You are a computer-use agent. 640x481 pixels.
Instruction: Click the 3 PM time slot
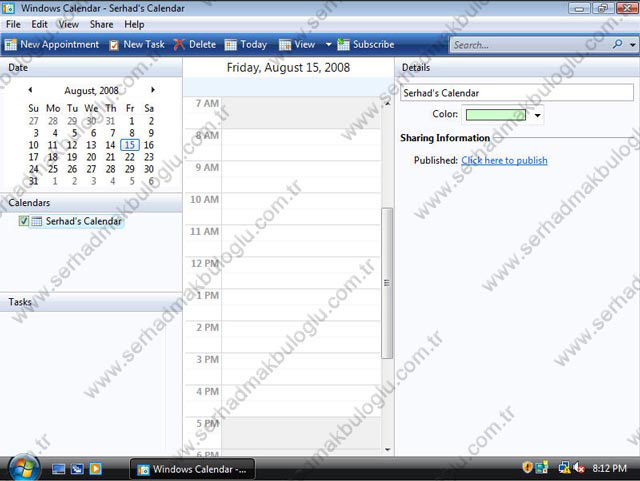click(x=301, y=369)
